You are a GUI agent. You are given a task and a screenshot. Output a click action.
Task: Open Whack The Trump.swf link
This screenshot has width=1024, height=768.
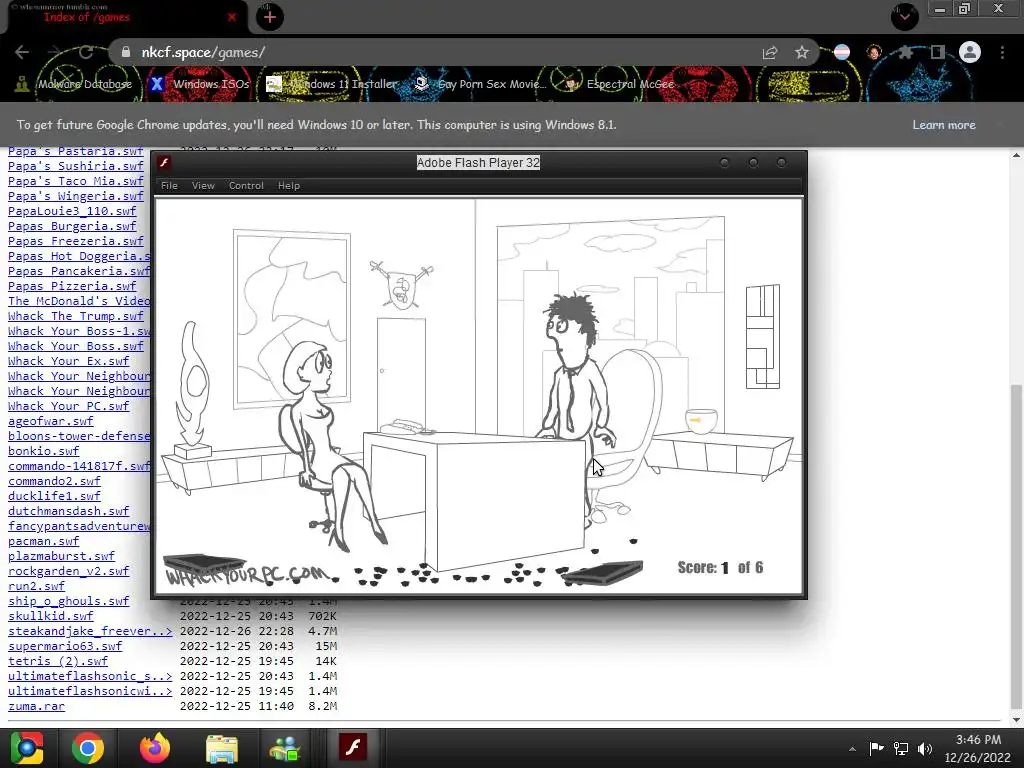[x=76, y=316]
